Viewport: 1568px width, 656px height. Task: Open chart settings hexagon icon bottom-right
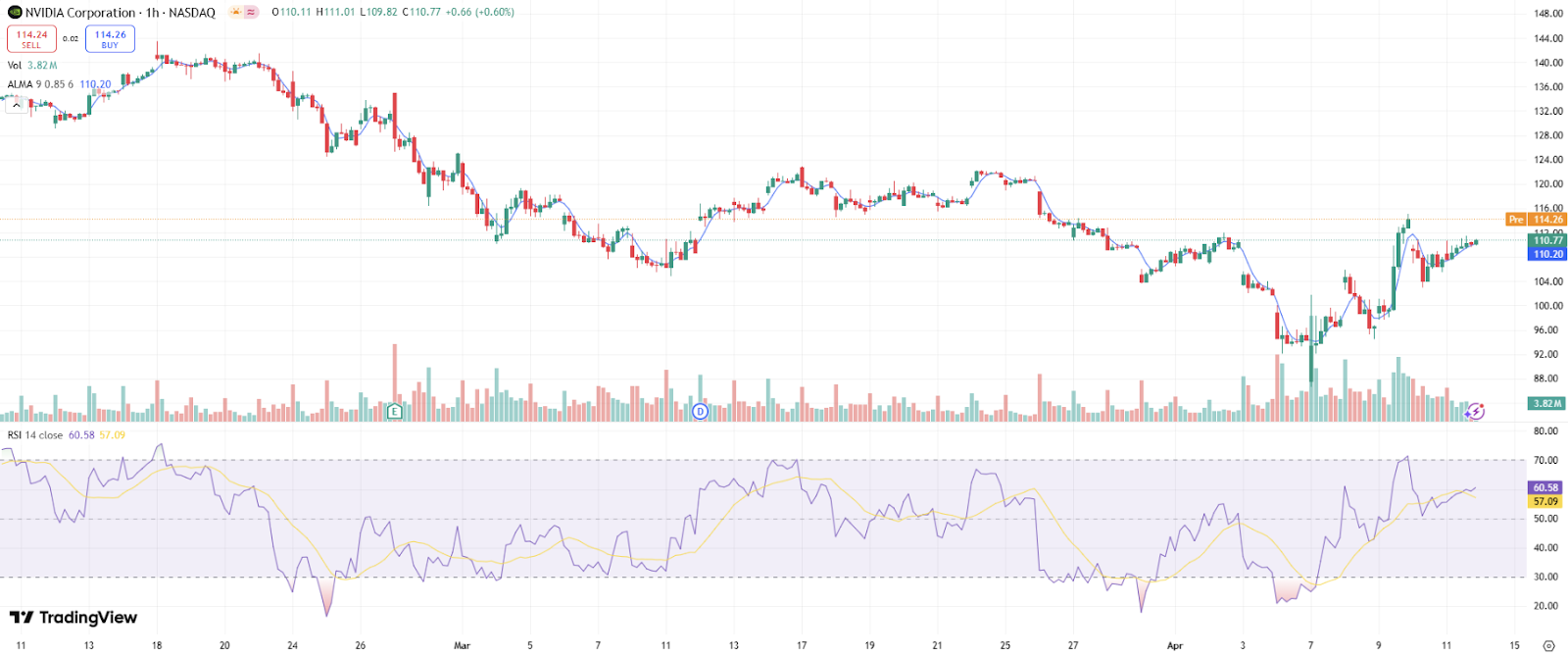(x=1548, y=645)
